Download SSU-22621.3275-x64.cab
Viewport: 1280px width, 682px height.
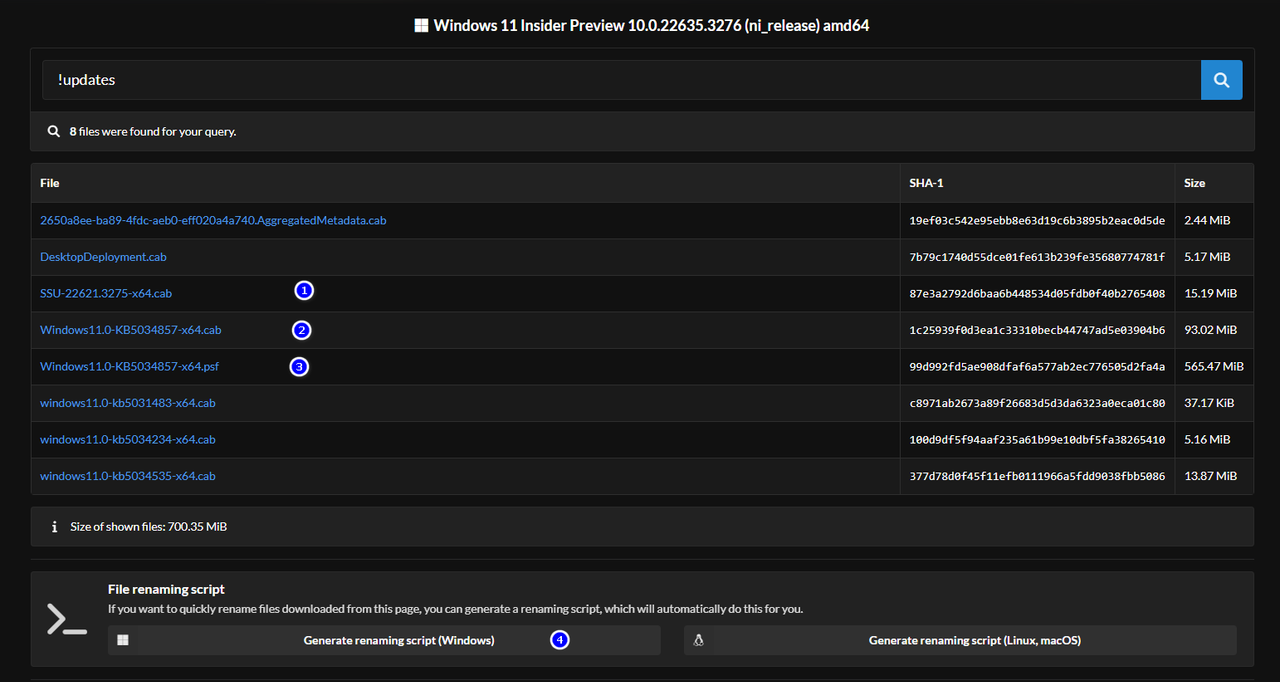coord(106,293)
